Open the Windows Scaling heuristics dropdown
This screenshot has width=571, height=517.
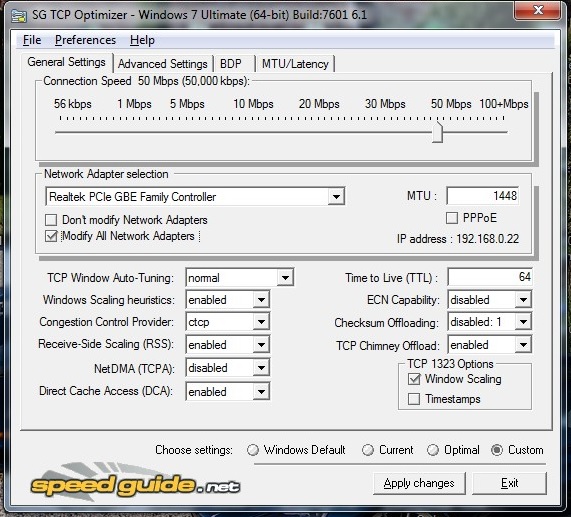pos(261,300)
